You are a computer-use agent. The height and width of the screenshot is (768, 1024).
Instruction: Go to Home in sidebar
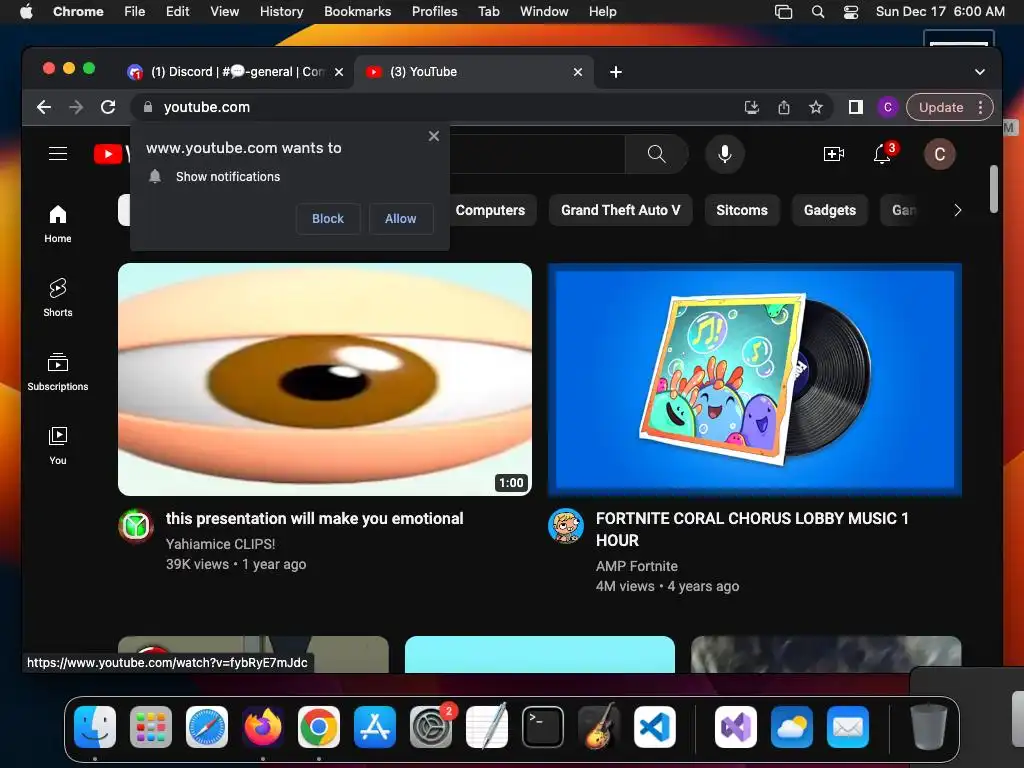point(58,224)
